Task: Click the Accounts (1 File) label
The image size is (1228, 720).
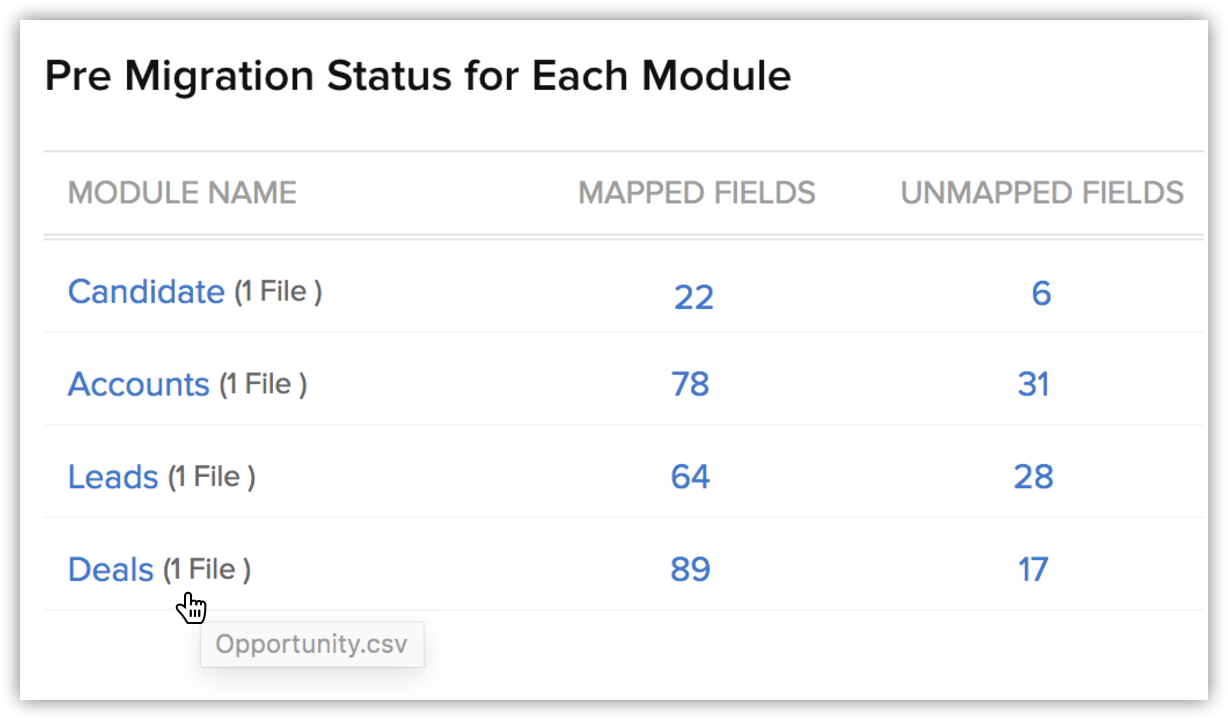Action: tap(263, 384)
